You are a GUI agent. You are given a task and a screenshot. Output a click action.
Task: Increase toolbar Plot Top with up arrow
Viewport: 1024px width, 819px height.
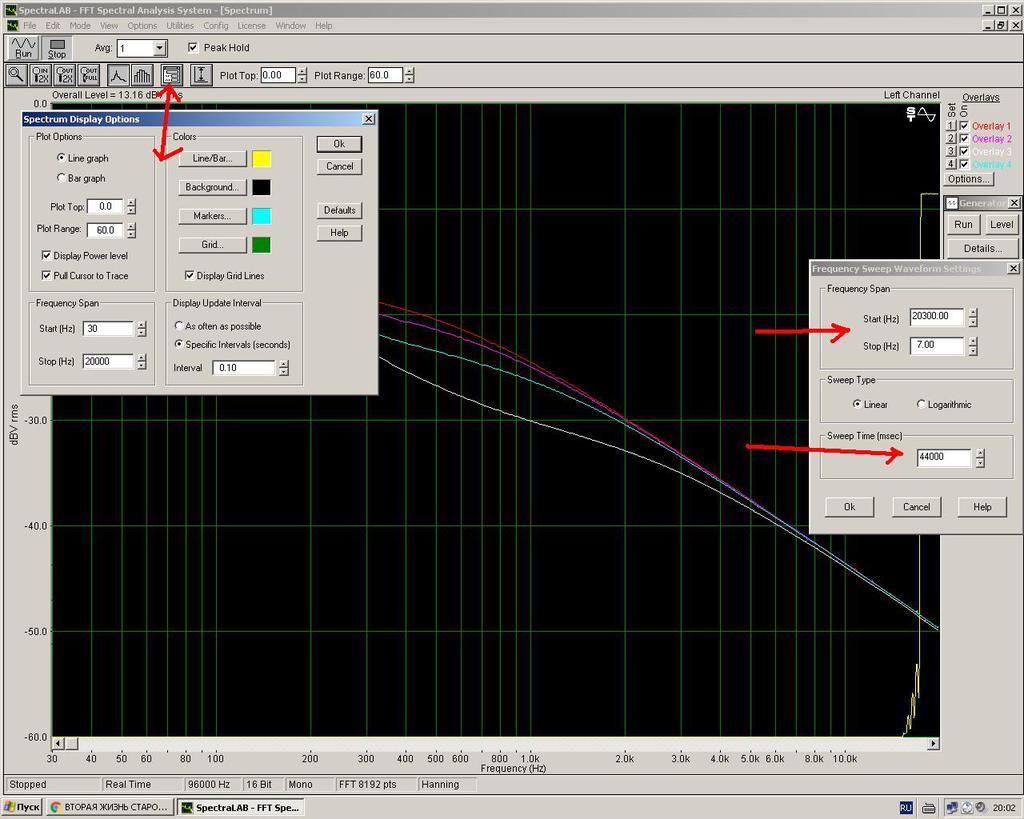(x=302, y=71)
